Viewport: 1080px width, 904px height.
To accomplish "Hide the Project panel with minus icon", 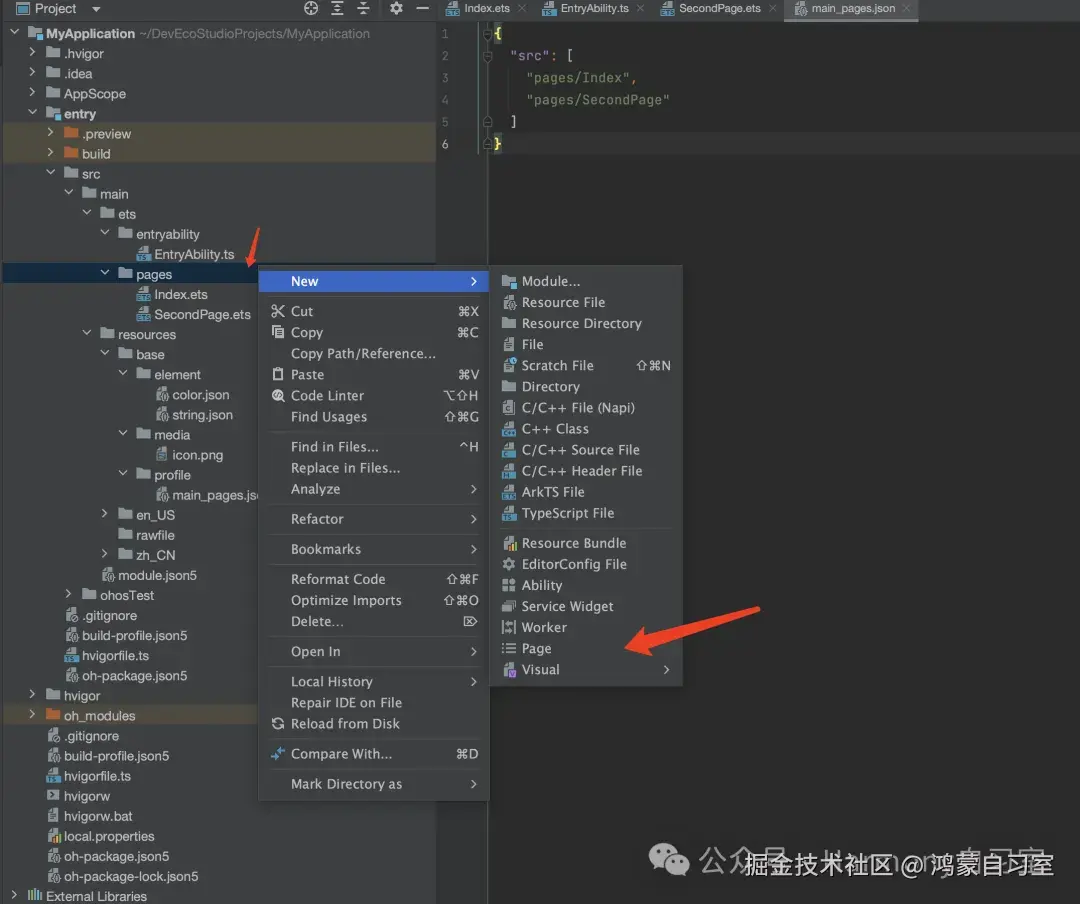I will coord(423,8).
